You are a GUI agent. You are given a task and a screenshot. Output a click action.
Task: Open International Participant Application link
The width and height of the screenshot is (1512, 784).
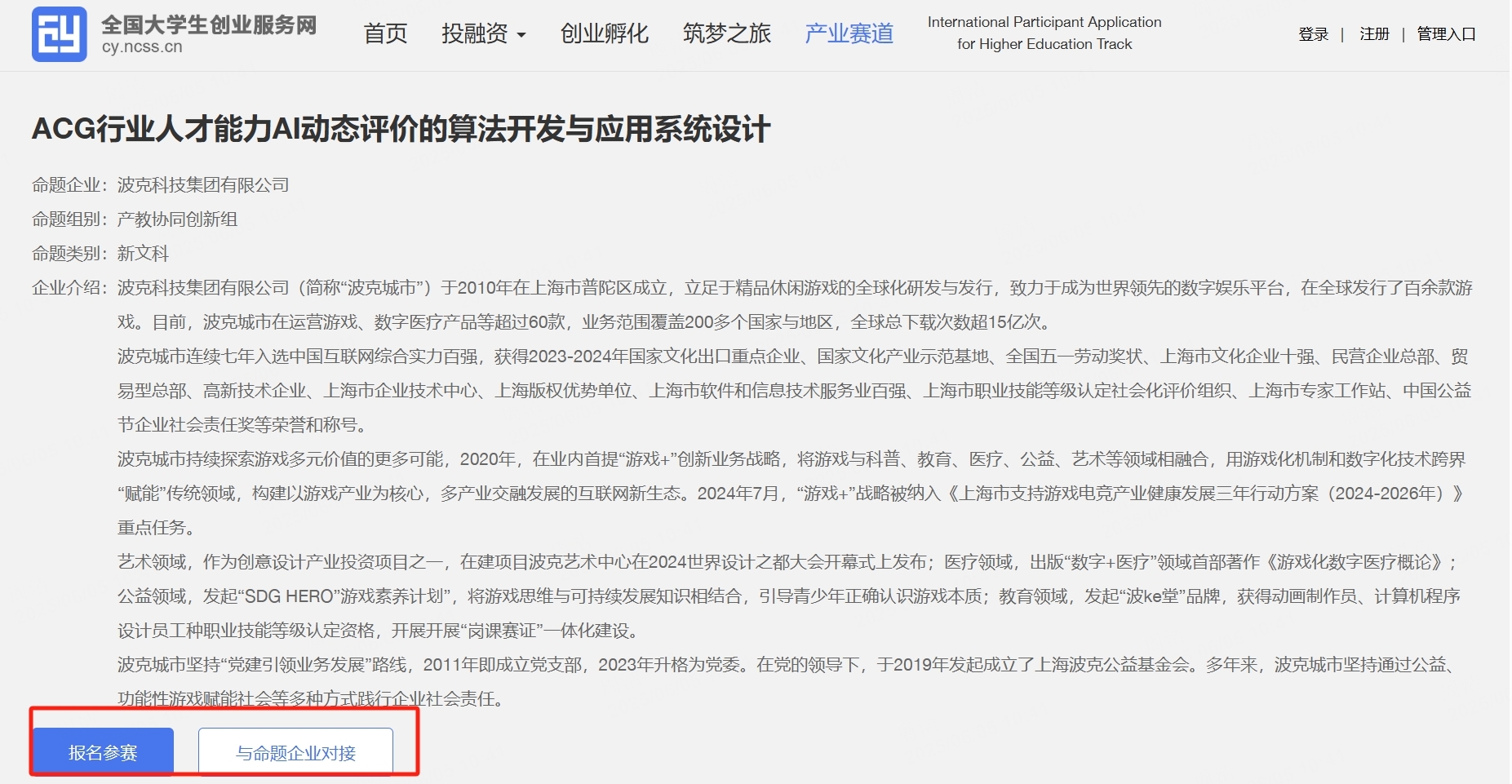(x=1044, y=33)
